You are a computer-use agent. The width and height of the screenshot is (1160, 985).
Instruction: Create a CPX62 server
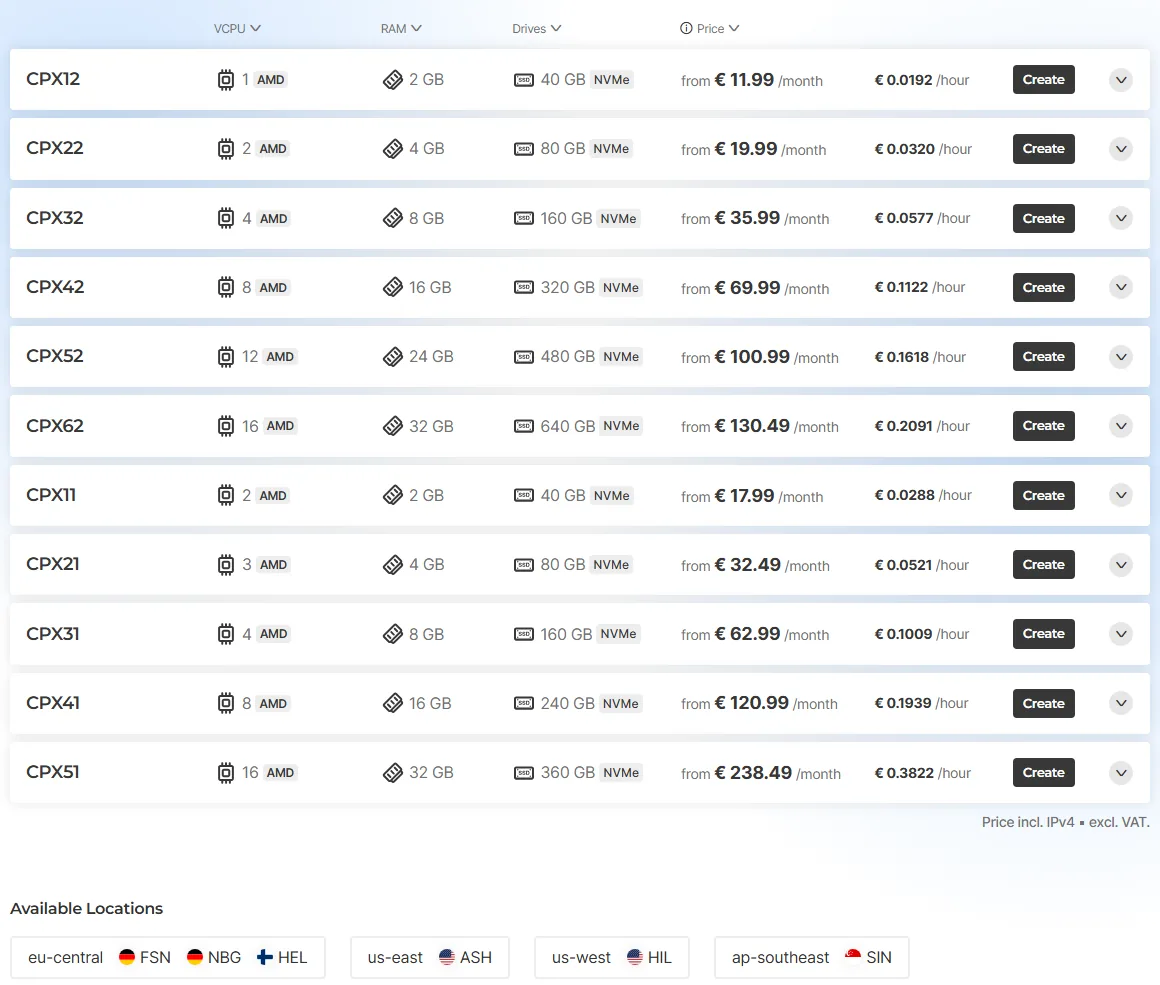[1043, 426]
